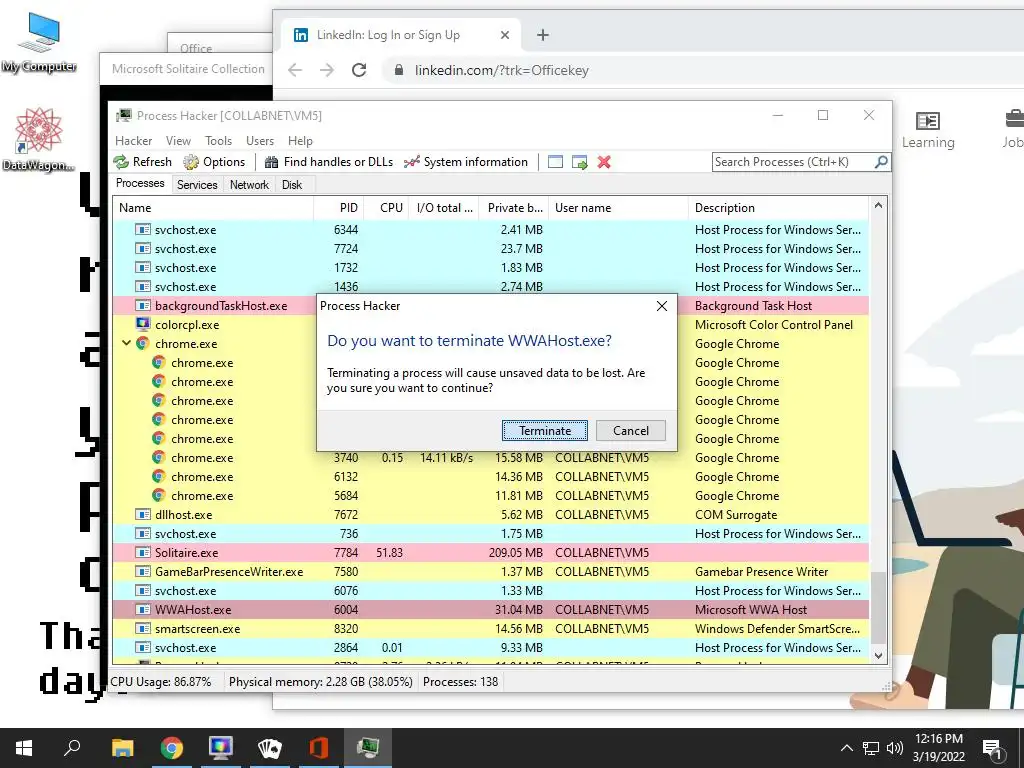The height and width of the screenshot is (768, 1024).
Task: Click CPU Usage in the status bar
Action: click(x=161, y=682)
